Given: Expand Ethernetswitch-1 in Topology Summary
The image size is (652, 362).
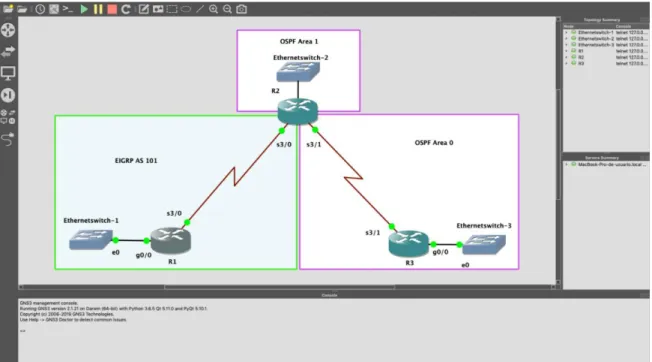Looking at the screenshot, I should tap(566, 32).
